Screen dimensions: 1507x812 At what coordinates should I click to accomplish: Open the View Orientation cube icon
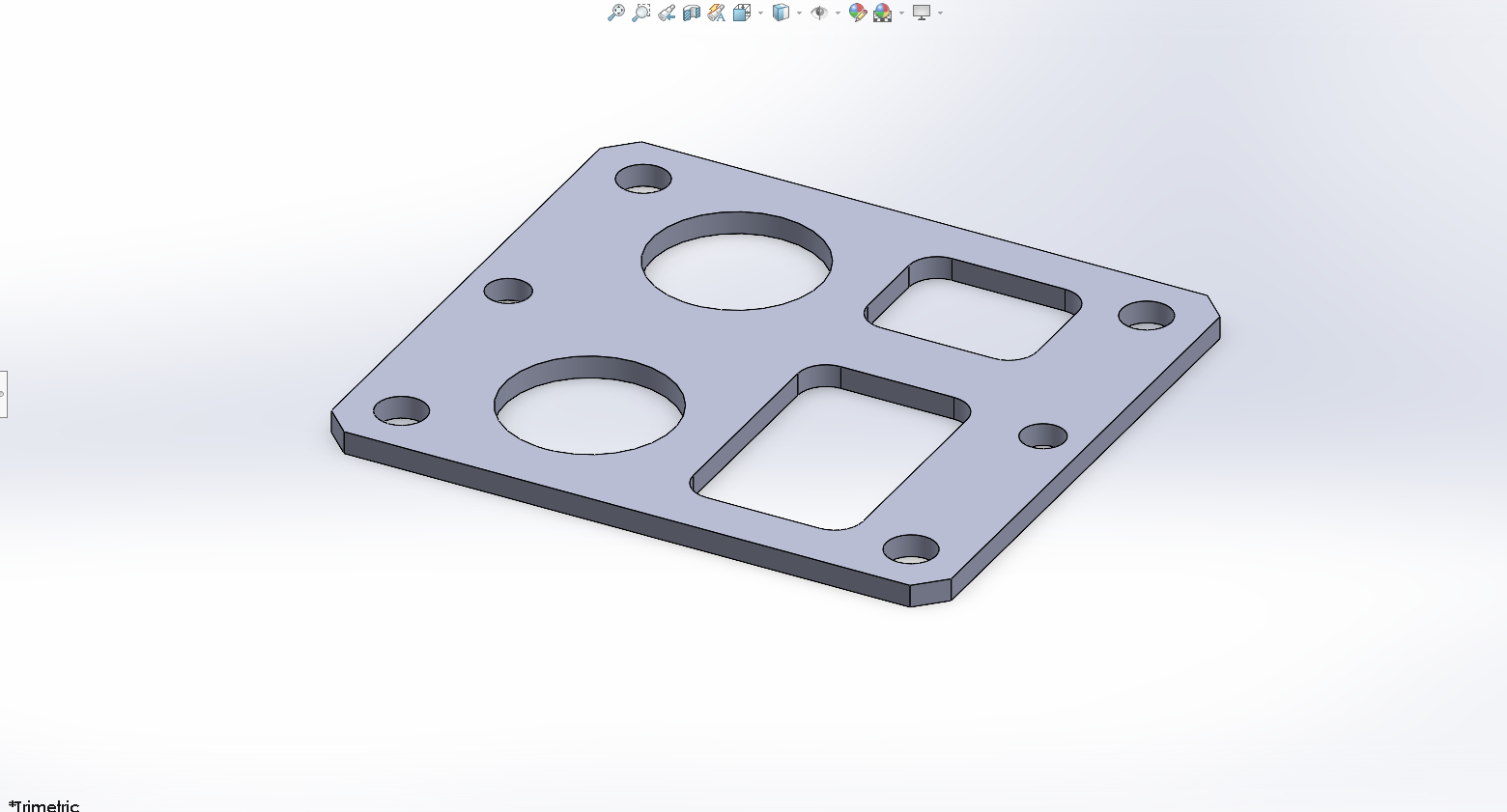[x=741, y=13]
